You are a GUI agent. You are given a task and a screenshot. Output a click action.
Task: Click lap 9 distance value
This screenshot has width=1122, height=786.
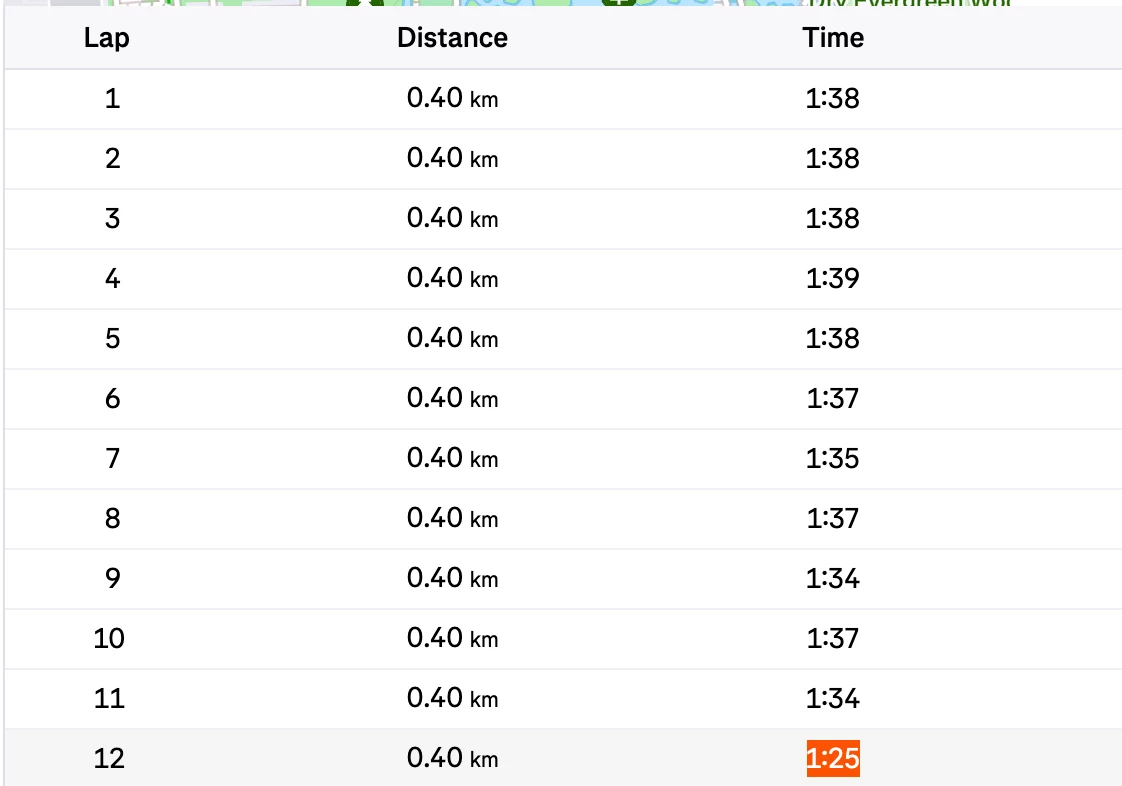452,578
